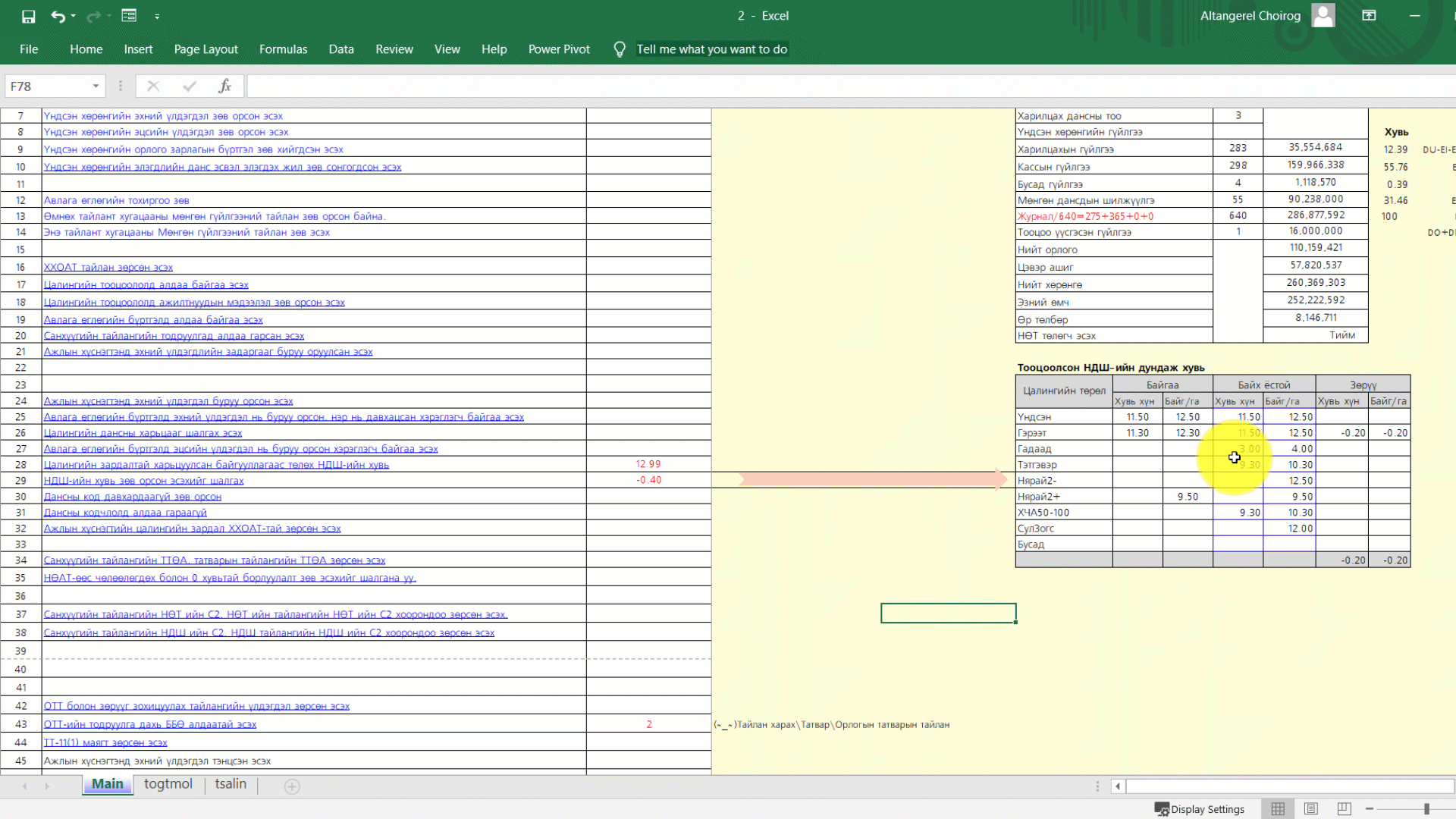Open Ribbon Display Options icon
The image size is (1456, 819).
coord(1369,16)
